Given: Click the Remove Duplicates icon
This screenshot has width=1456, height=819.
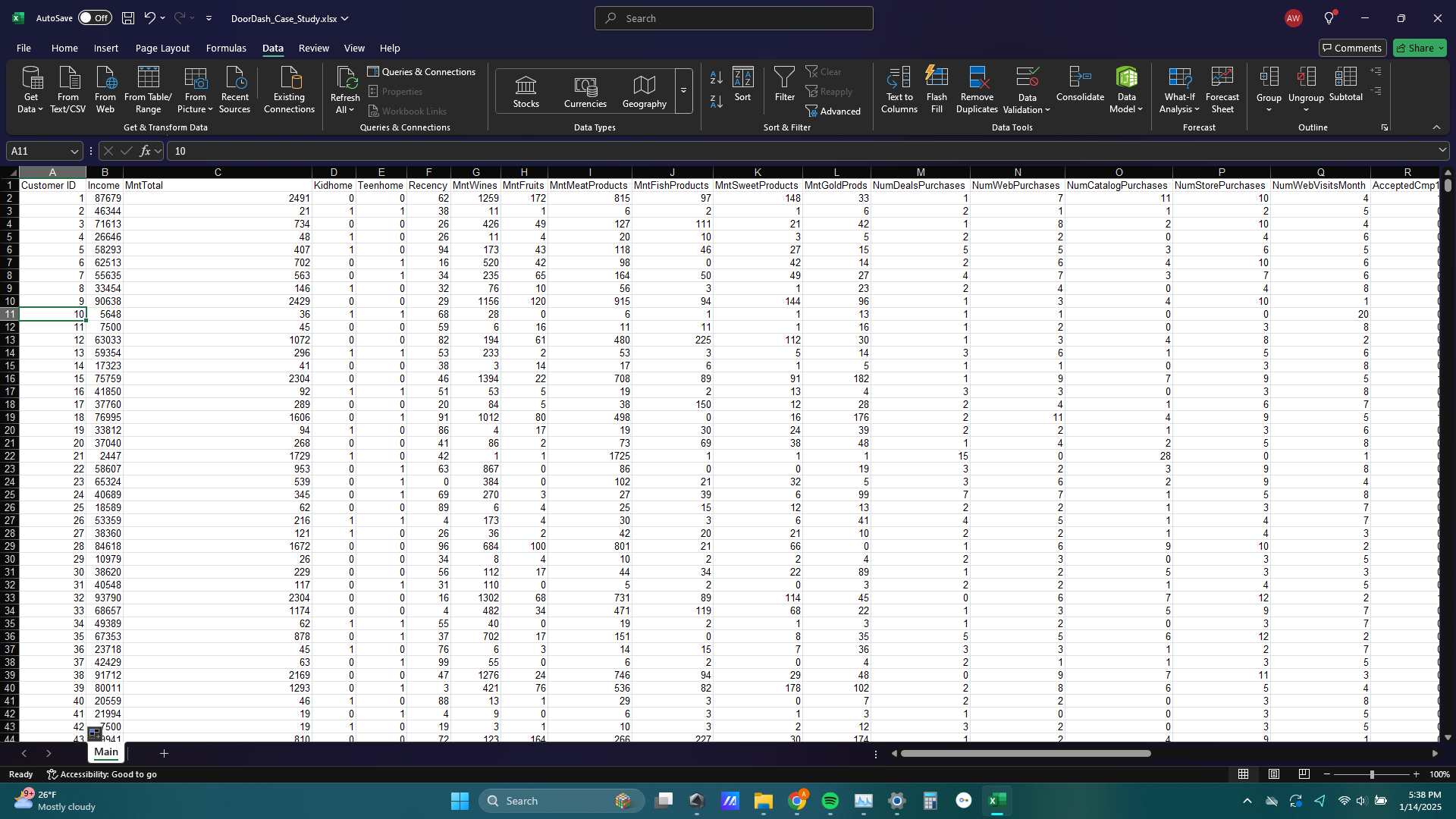Looking at the screenshot, I should [x=977, y=78].
